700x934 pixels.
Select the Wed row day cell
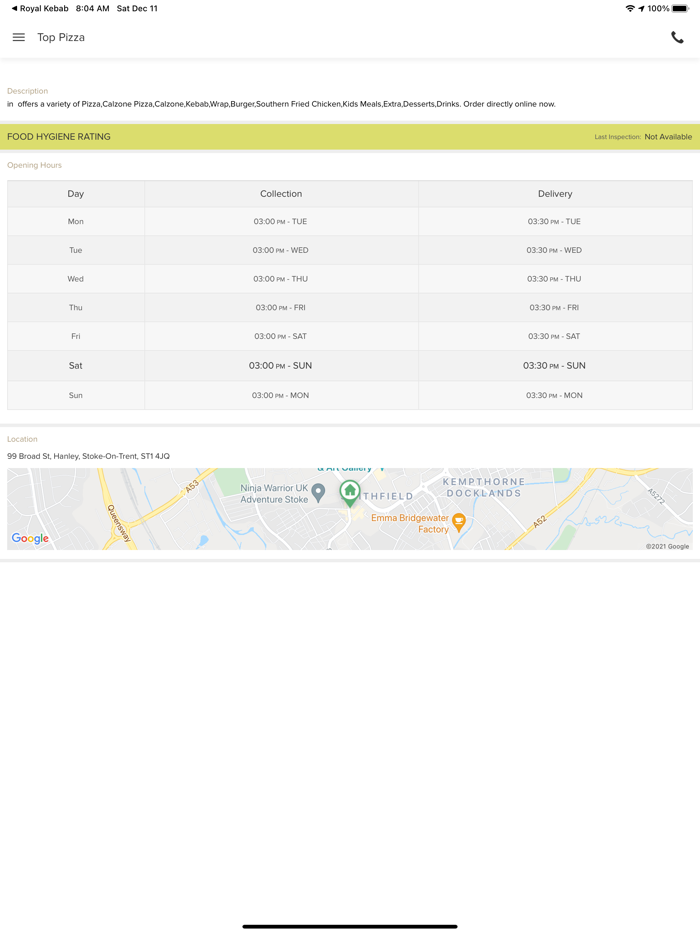pyautogui.click(x=76, y=279)
